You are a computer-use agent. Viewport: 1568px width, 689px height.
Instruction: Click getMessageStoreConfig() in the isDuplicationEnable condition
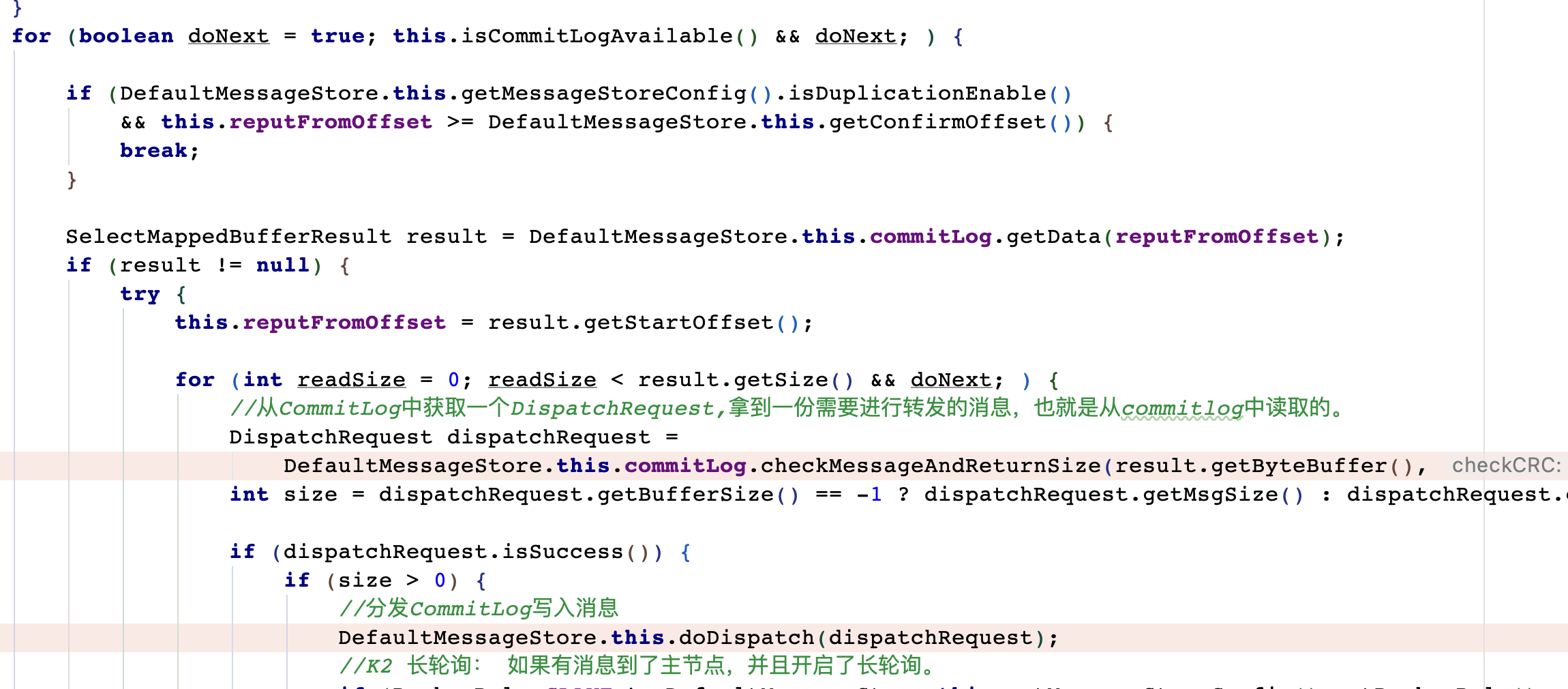[617, 93]
